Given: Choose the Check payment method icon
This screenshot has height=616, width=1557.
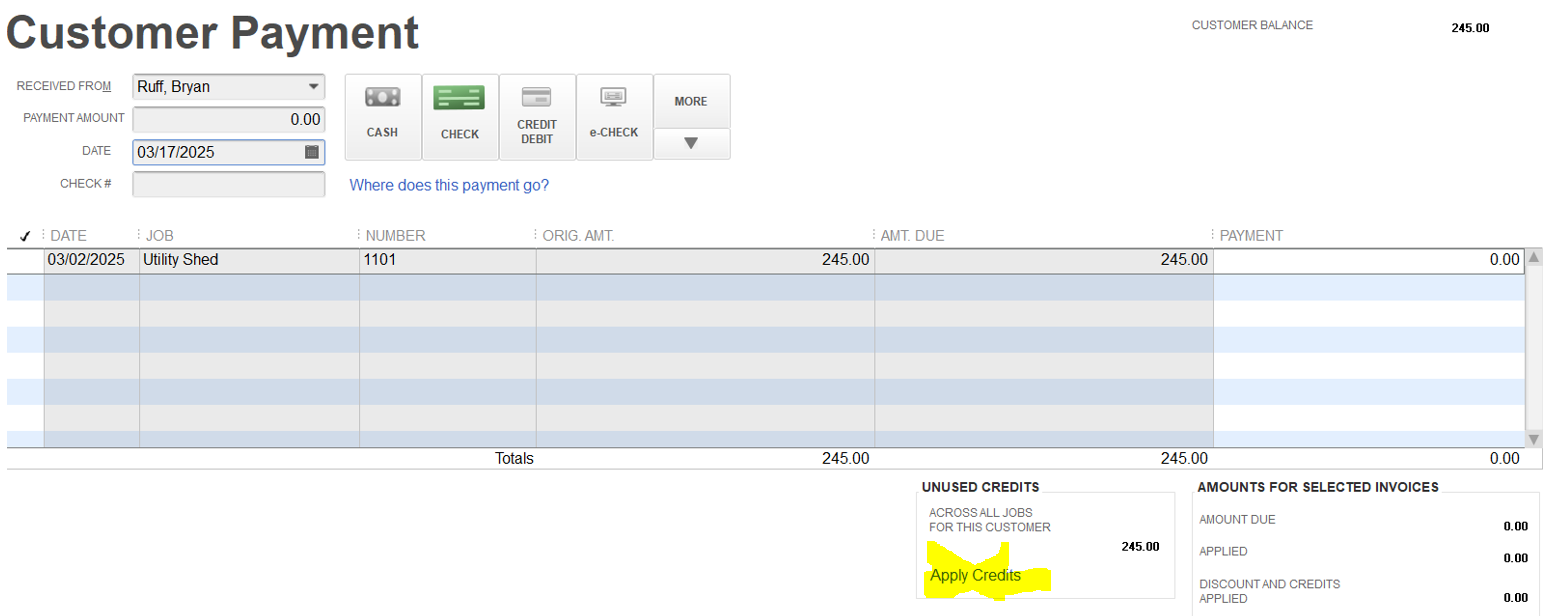Looking at the screenshot, I should [x=460, y=116].
